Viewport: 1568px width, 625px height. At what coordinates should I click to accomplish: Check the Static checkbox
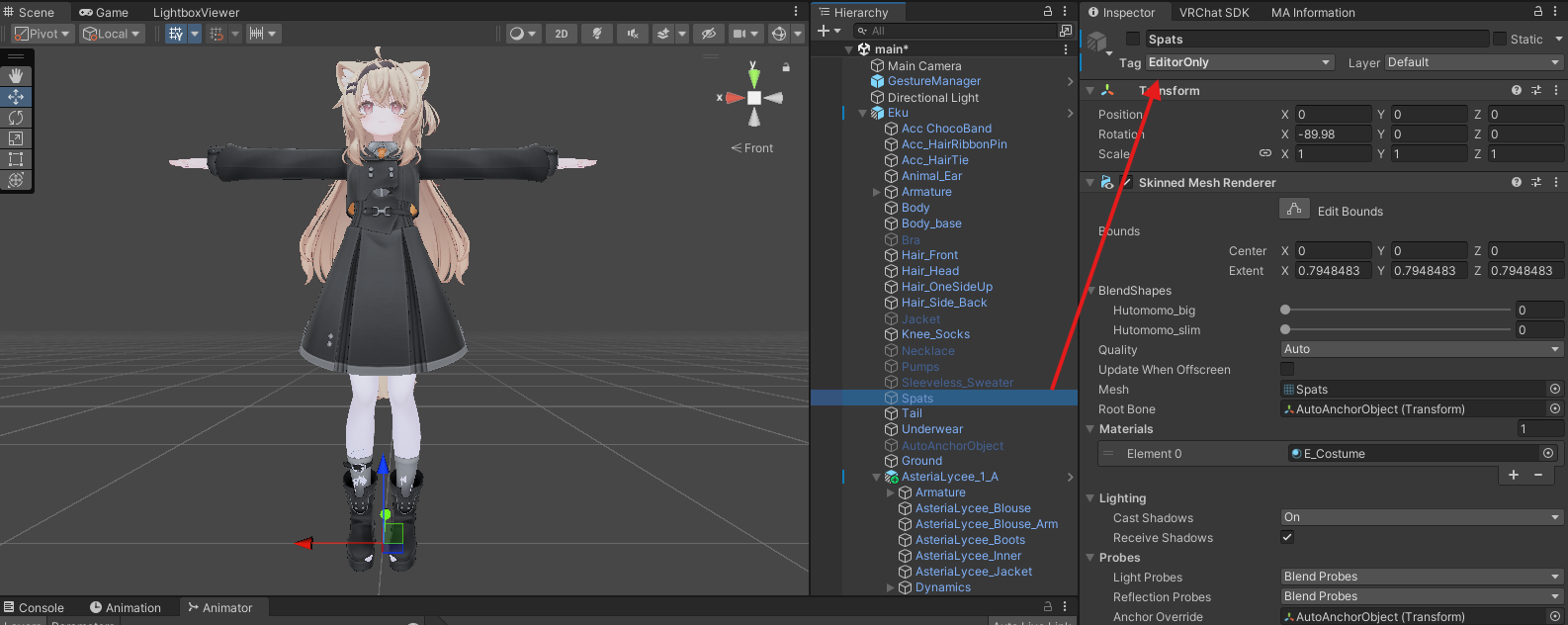tap(1500, 40)
